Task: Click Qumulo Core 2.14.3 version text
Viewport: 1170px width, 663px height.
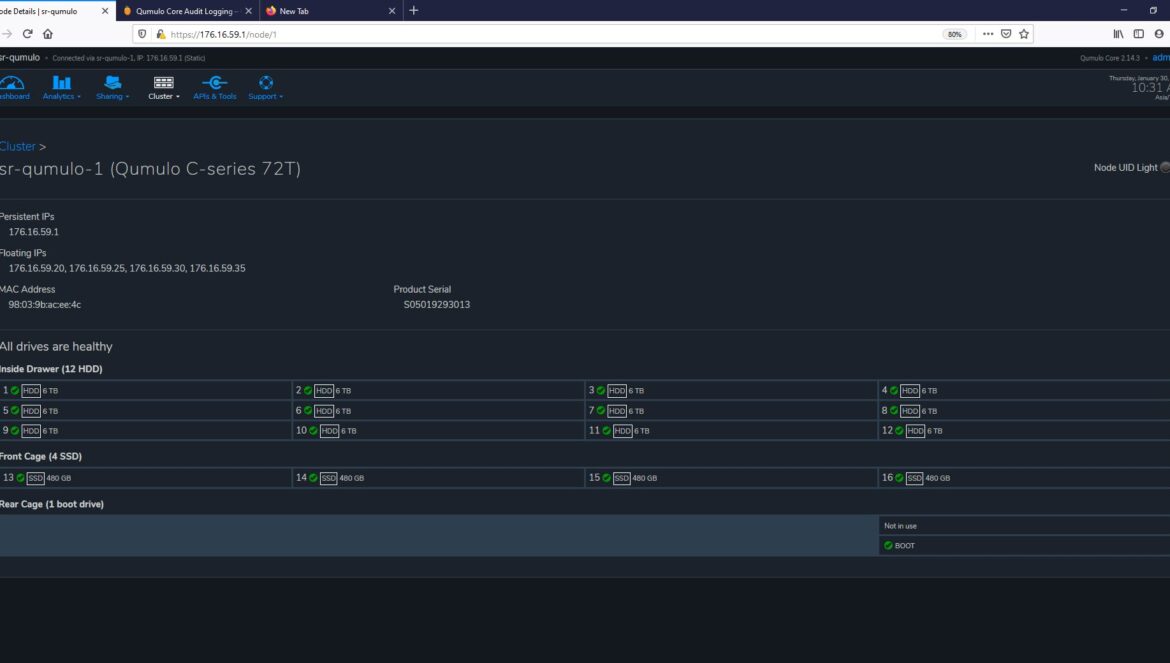Action: click(1110, 58)
